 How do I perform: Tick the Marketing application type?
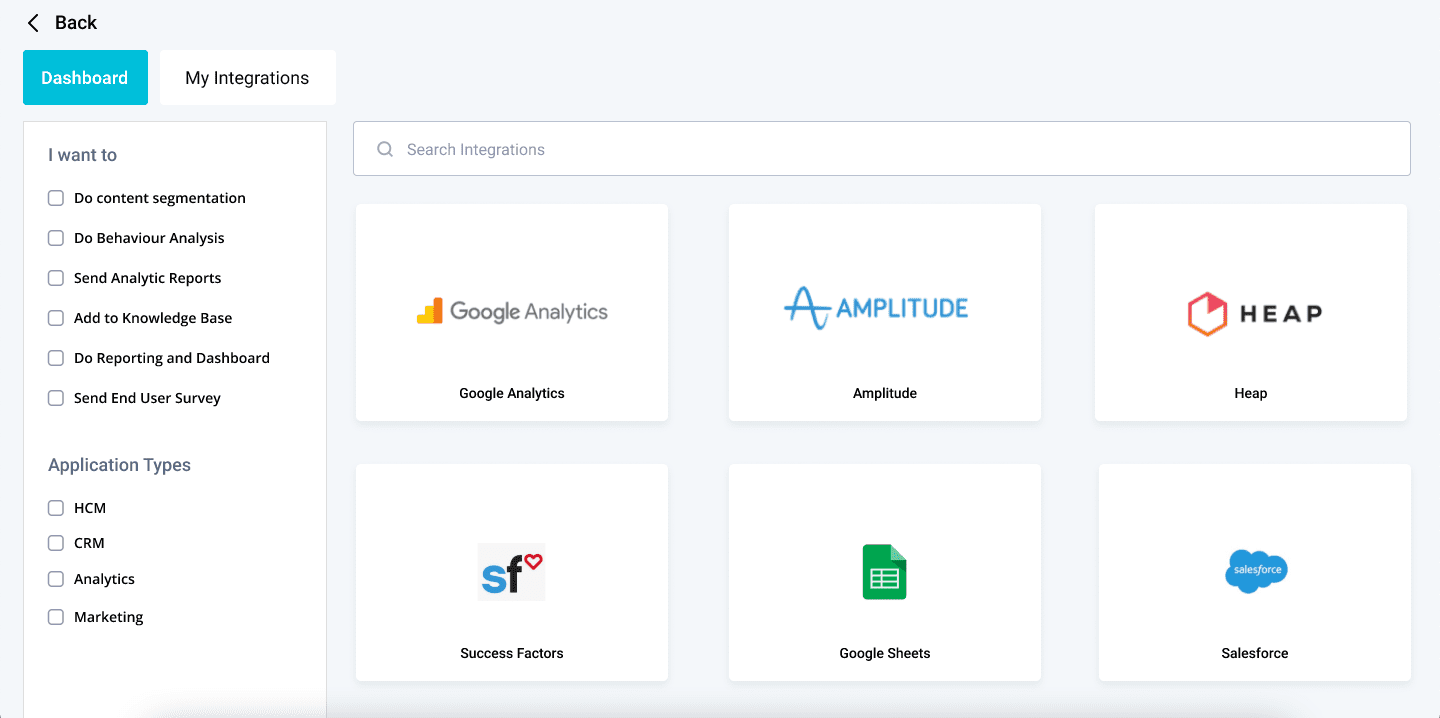pos(56,617)
